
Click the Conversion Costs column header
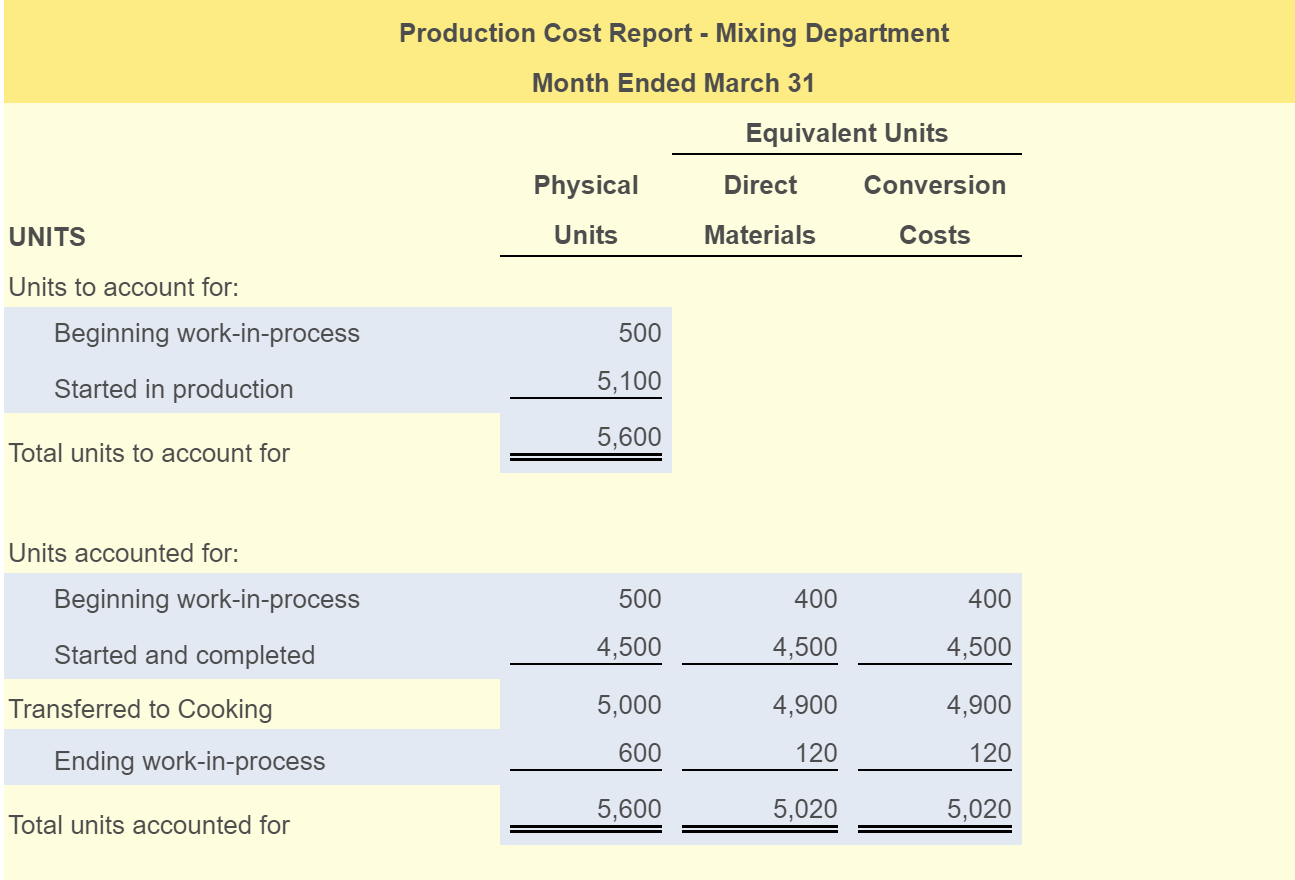point(934,209)
